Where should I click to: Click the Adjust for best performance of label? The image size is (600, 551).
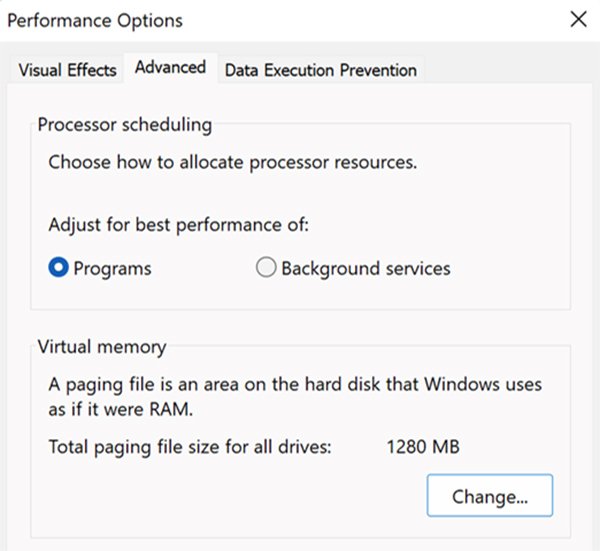click(x=178, y=224)
